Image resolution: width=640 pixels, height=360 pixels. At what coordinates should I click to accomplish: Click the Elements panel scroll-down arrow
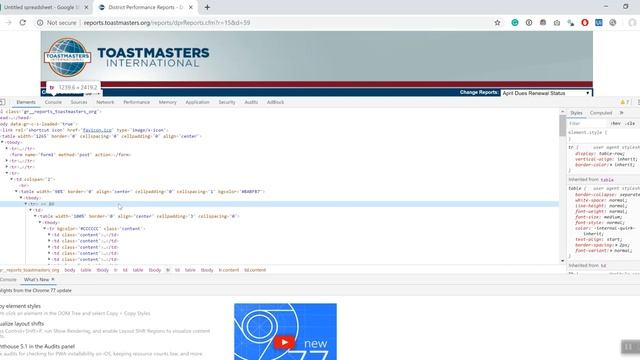(562, 261)
